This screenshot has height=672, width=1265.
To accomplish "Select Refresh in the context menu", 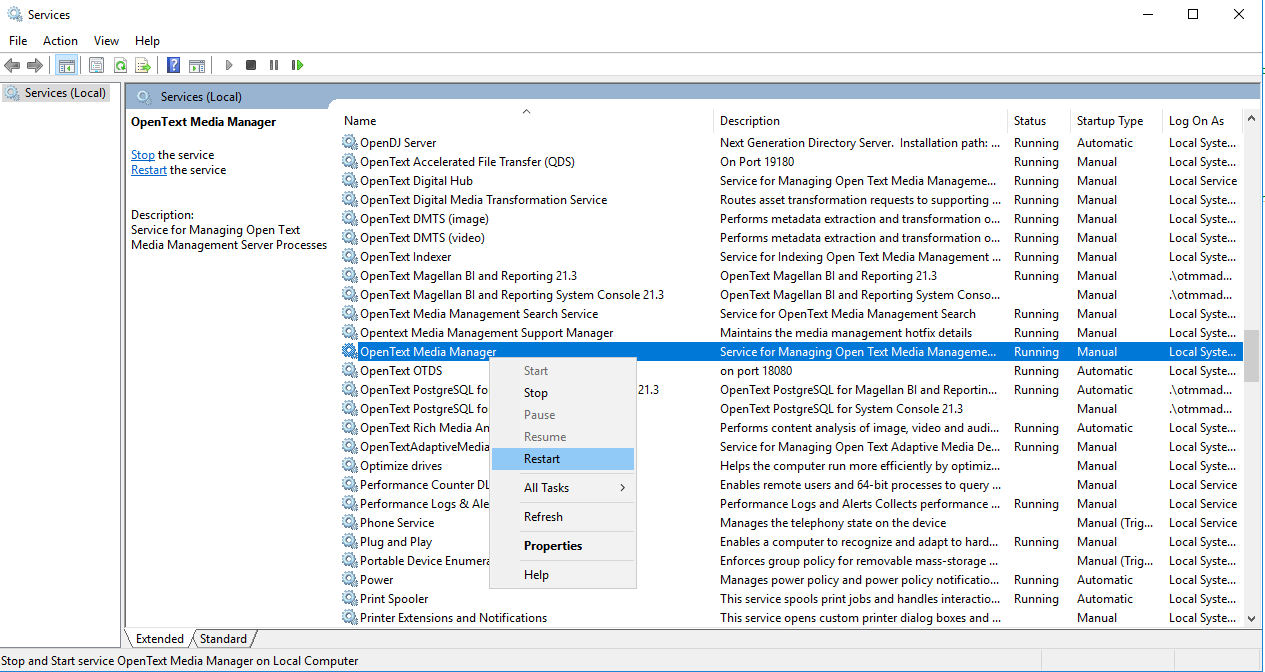I will [543, 516].
